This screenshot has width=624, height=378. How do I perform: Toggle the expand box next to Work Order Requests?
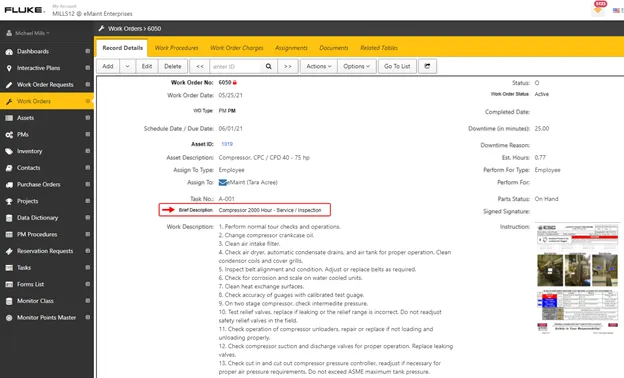[x=88, y=84]
